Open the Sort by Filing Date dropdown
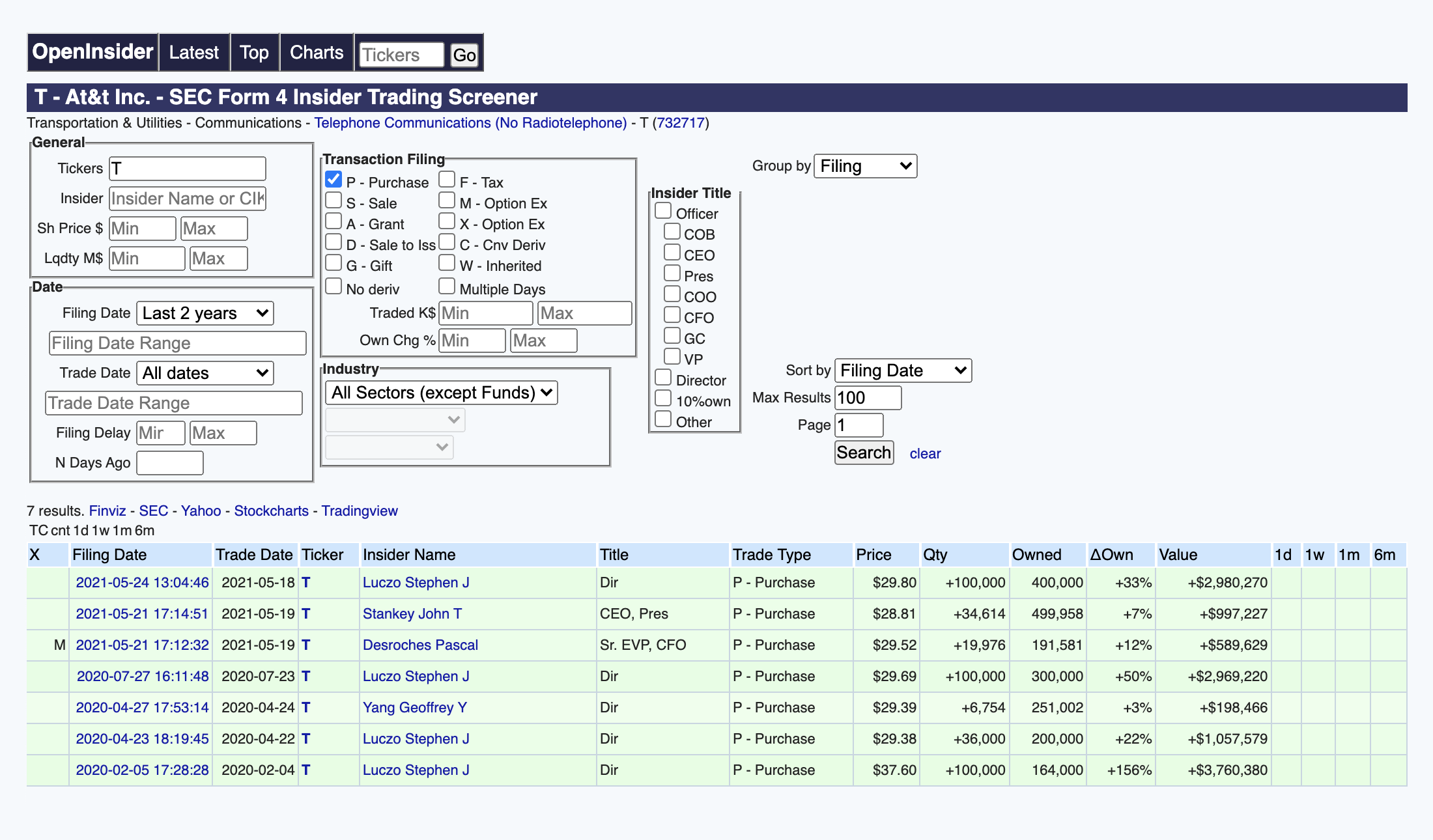Viewport: 1433px width, 840px height. 903,371
